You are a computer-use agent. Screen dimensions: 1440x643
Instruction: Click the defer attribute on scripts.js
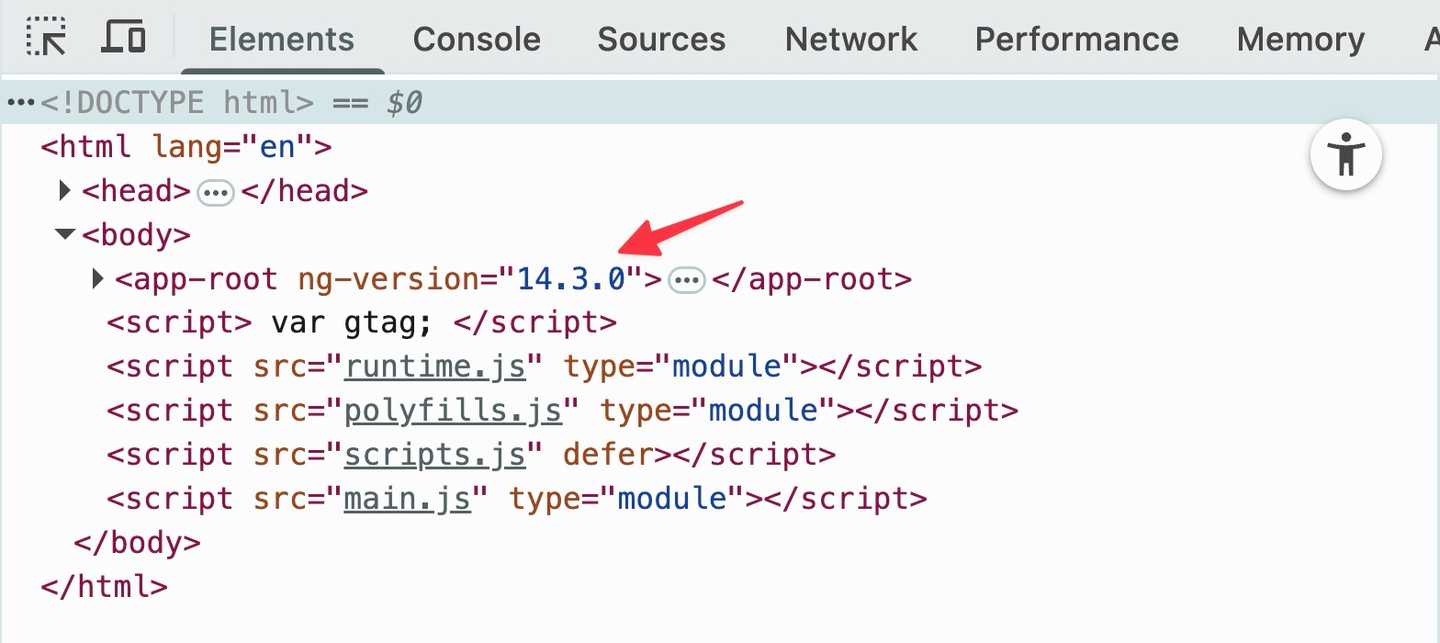pos(607,455)
